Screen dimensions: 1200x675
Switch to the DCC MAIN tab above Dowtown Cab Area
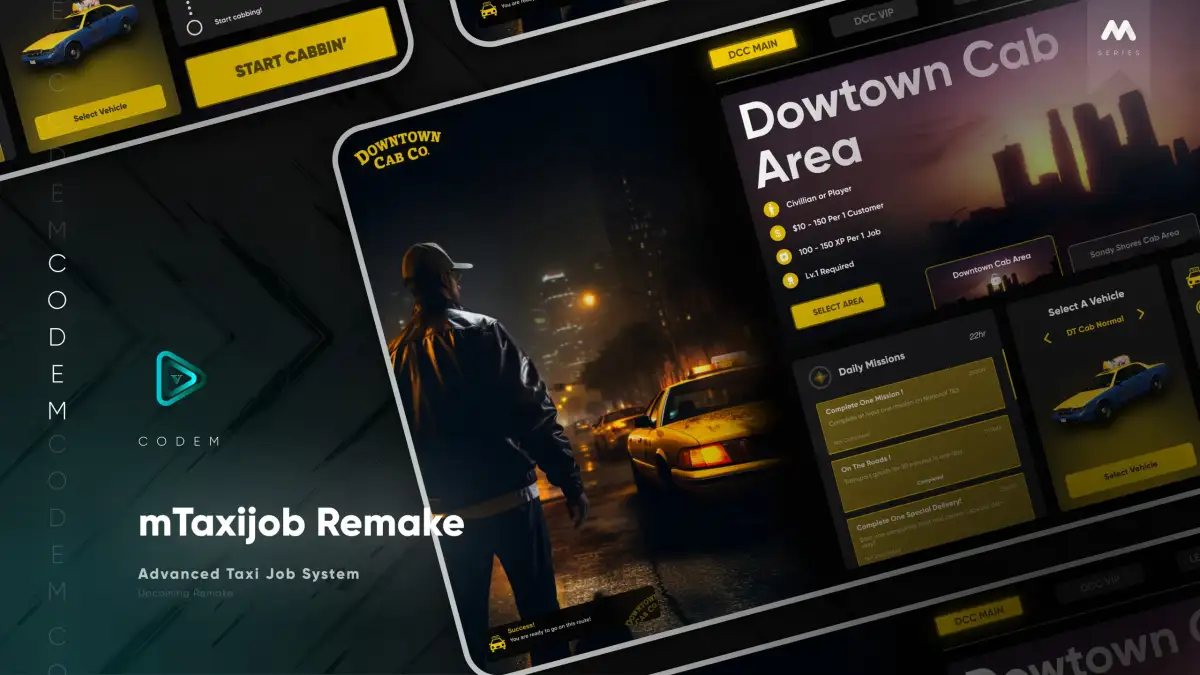pos(752,48)
